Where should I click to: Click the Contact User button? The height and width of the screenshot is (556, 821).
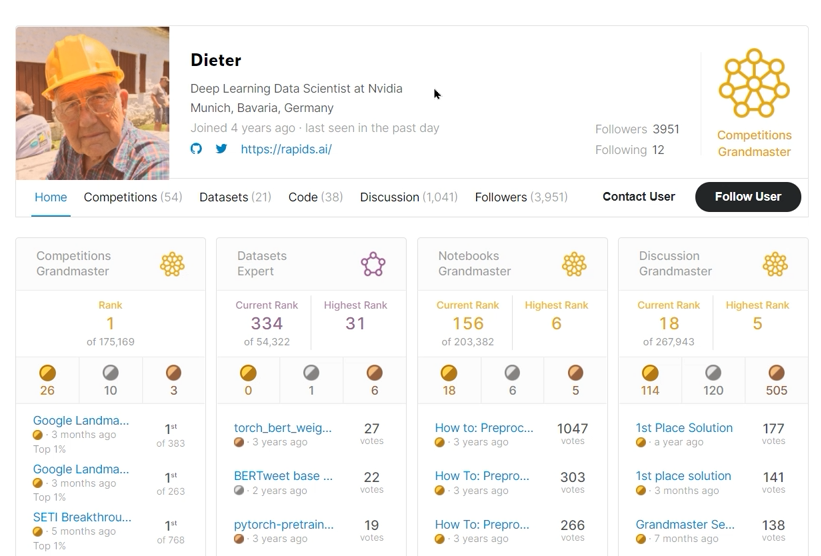click(x=638, y=197)
